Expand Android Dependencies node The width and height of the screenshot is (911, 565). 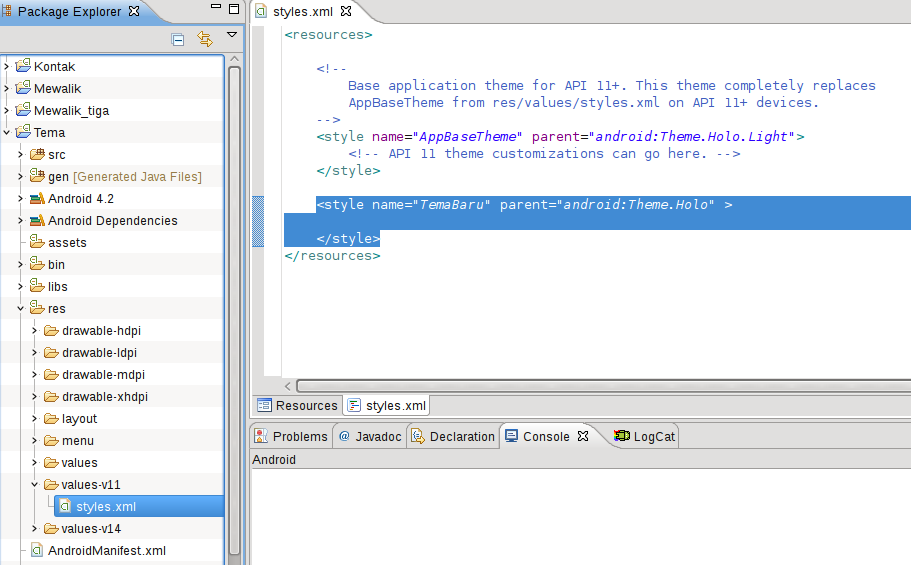(20, 221)
